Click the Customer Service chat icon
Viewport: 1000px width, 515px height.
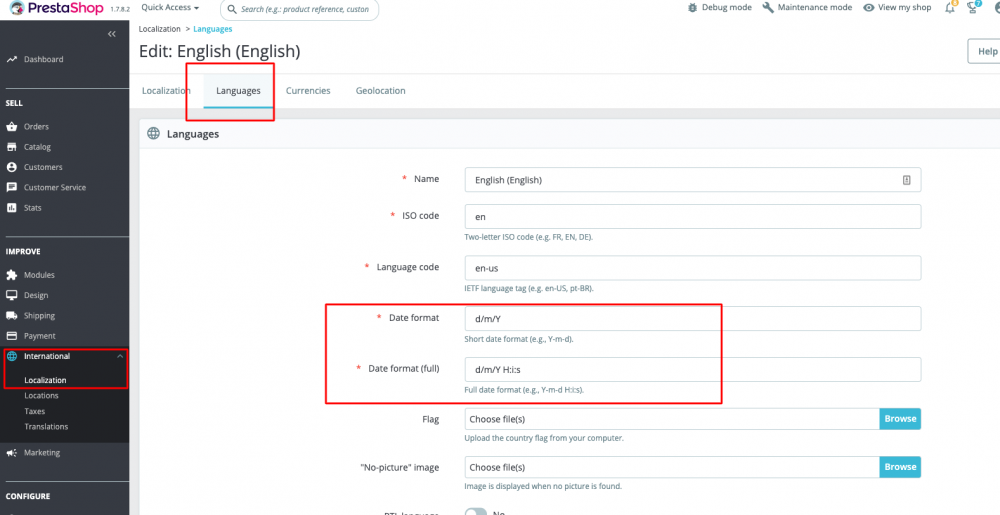pyautogui.click(x=11, y=187)
